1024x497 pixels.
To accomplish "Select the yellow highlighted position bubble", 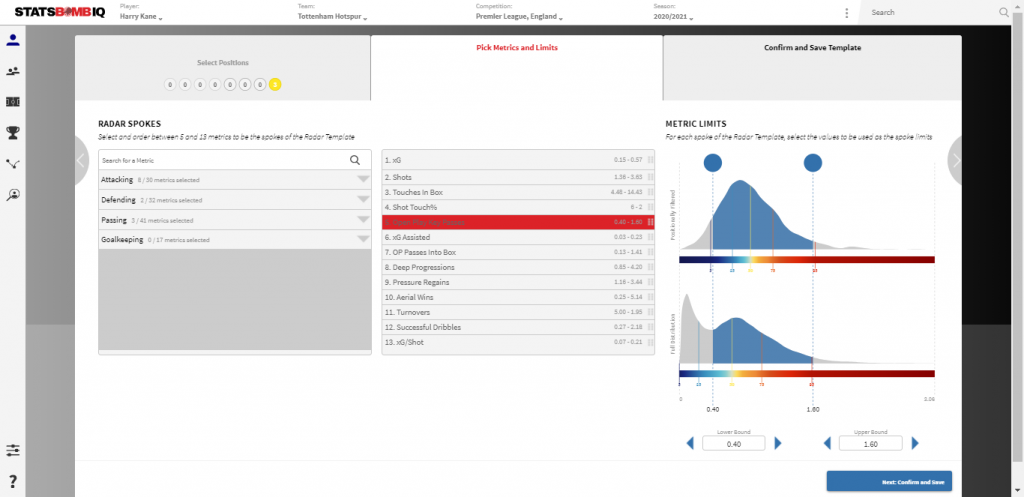I will coord(275,84).
